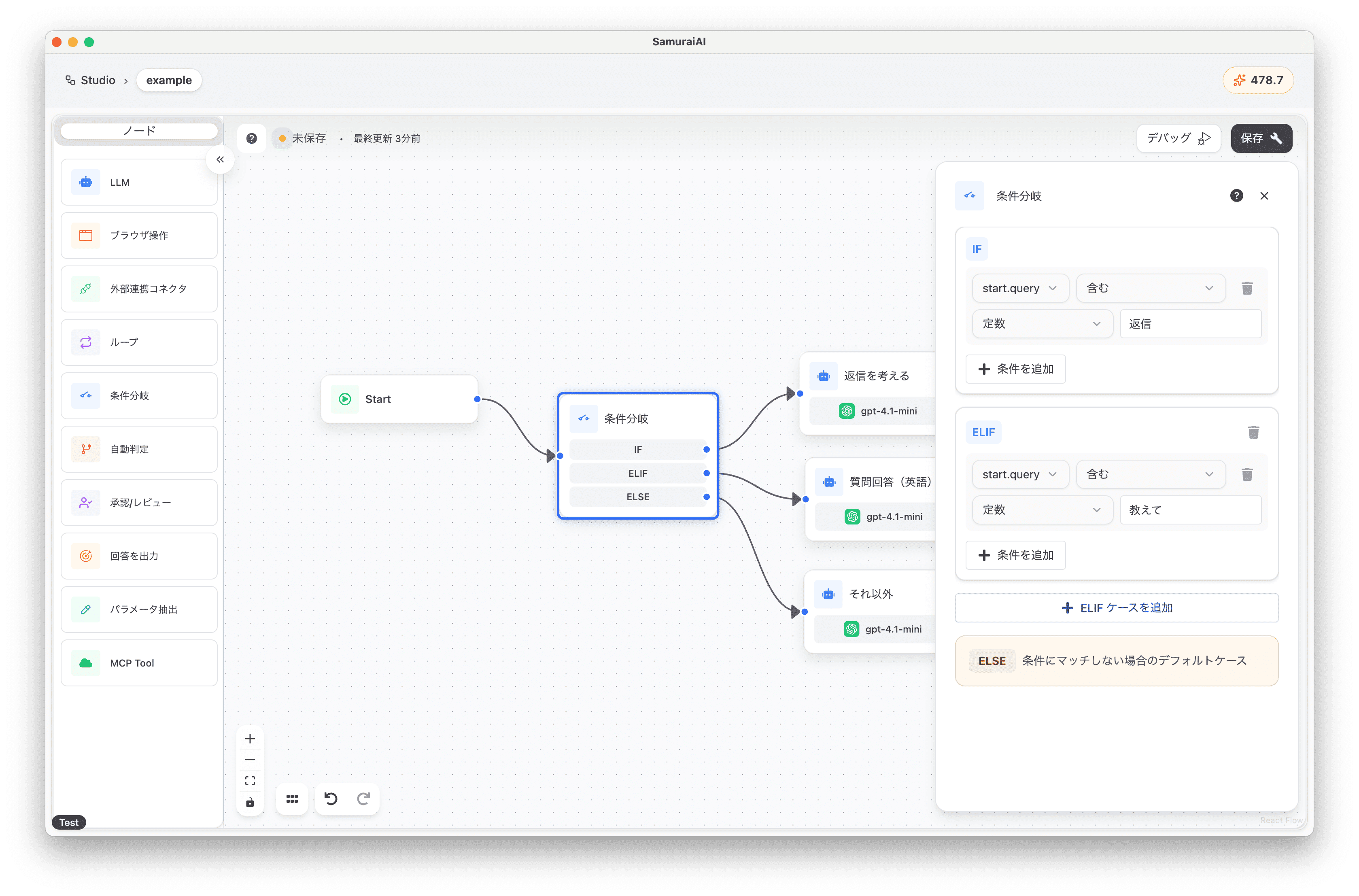
Task: Click the redo arrow icon
Action: tap(363, 798)
